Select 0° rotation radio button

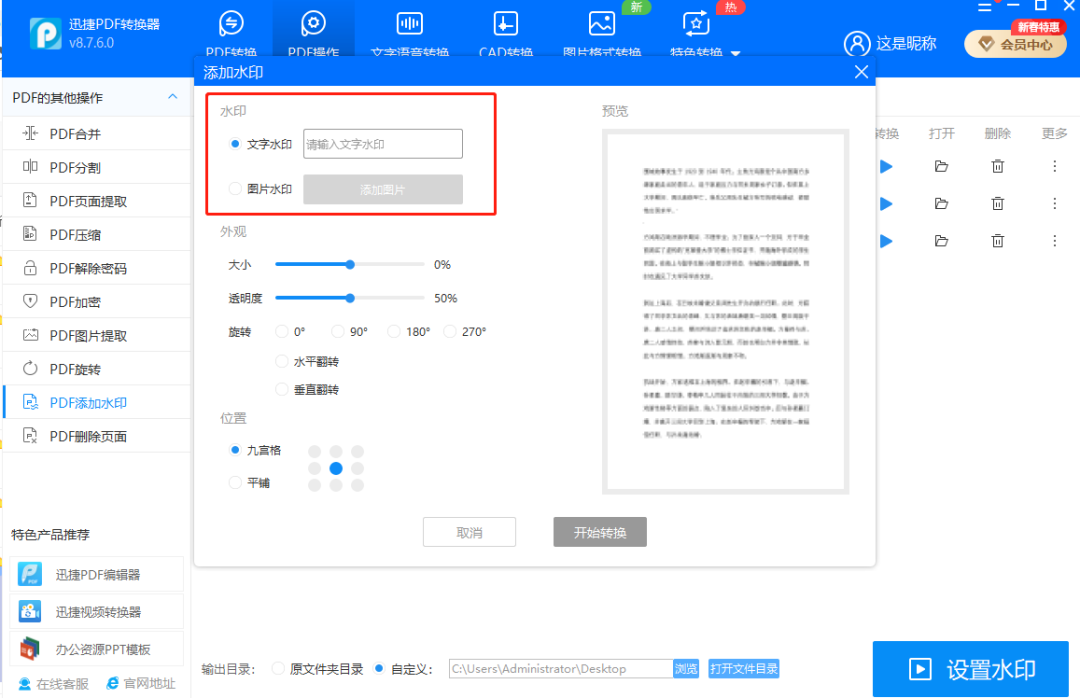coord(282,331)
